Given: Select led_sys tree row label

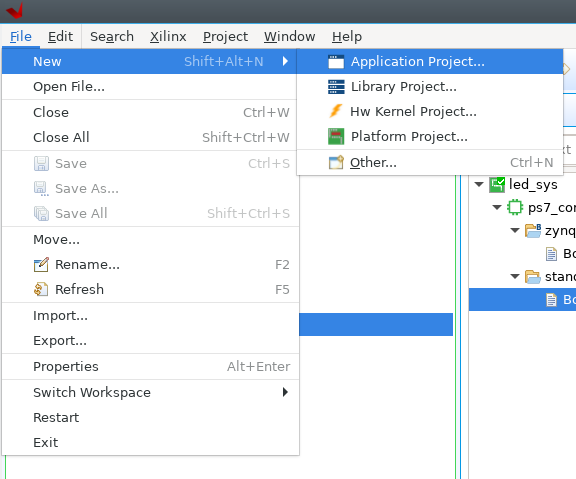Looking at the screenshot, I should click(x=533, y=184).
